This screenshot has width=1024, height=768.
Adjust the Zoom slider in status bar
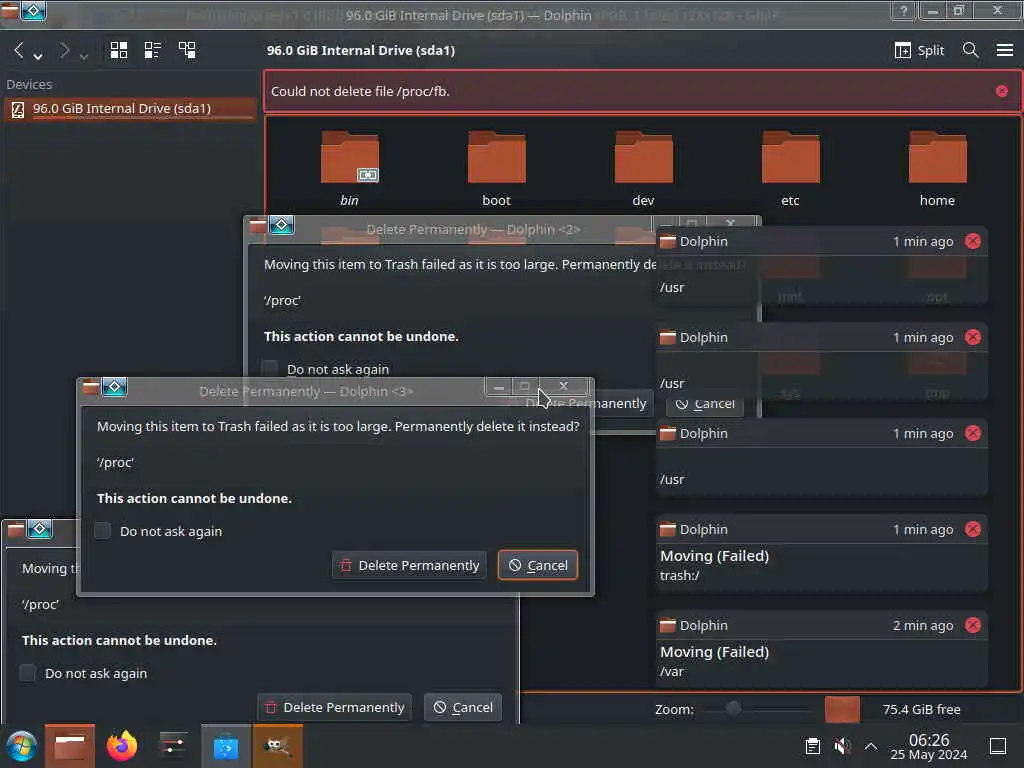click(758, 709)
